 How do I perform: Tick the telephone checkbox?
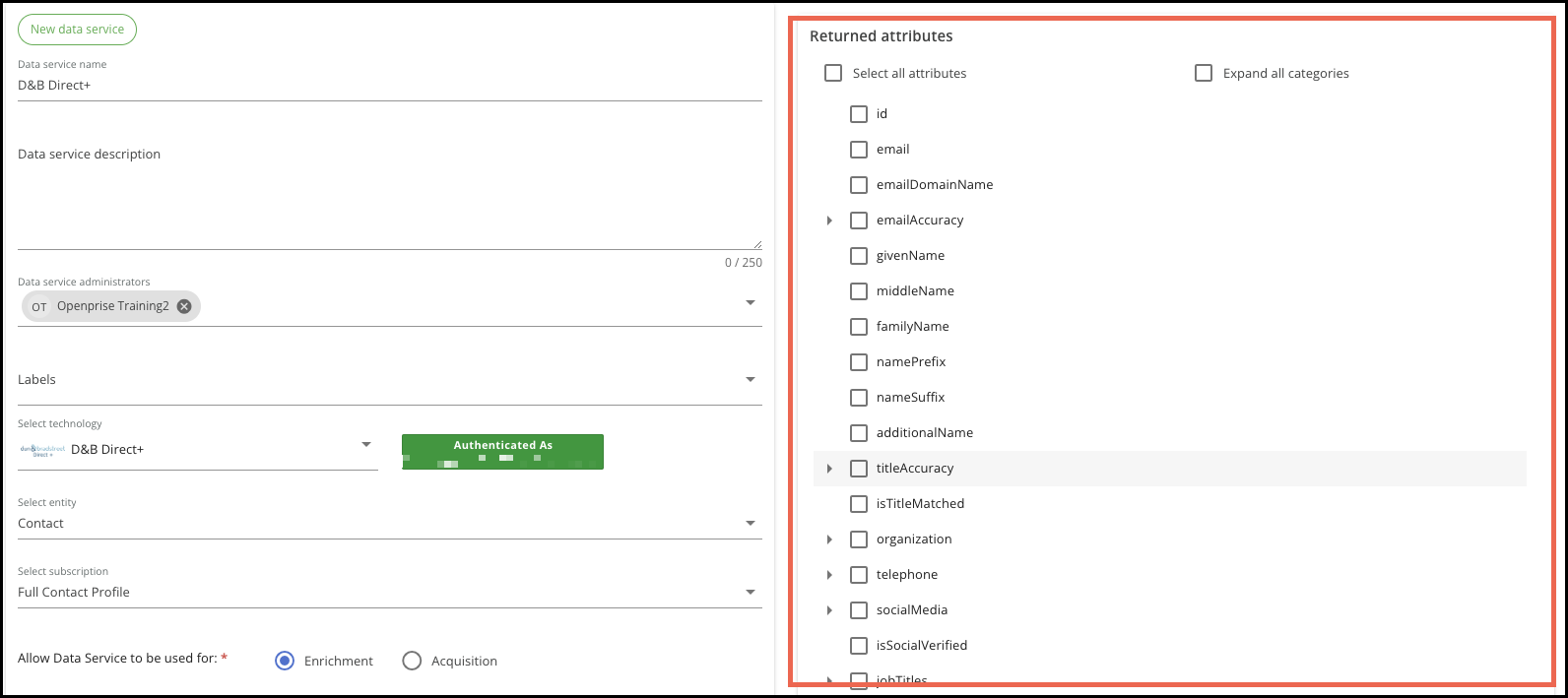(x=859, y=575)
